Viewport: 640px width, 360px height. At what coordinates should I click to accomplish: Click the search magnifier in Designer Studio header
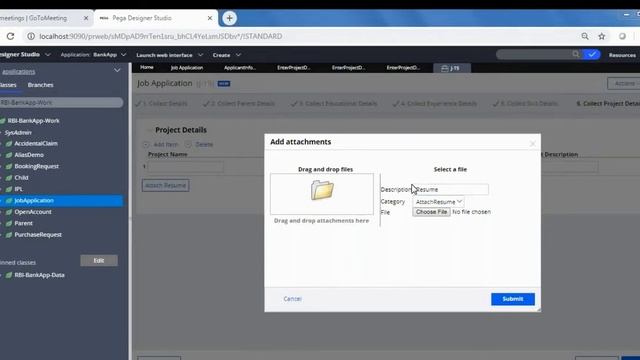pyautogui.click(x=576, y=54)
